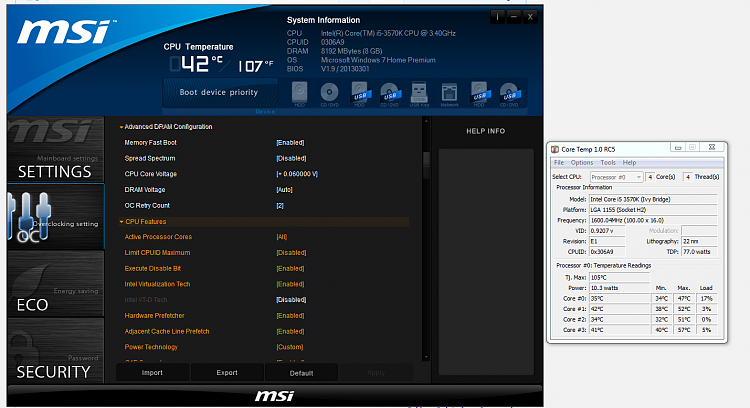
Task: Select the plain CD/DVD boot device icon
Action: 329,93
